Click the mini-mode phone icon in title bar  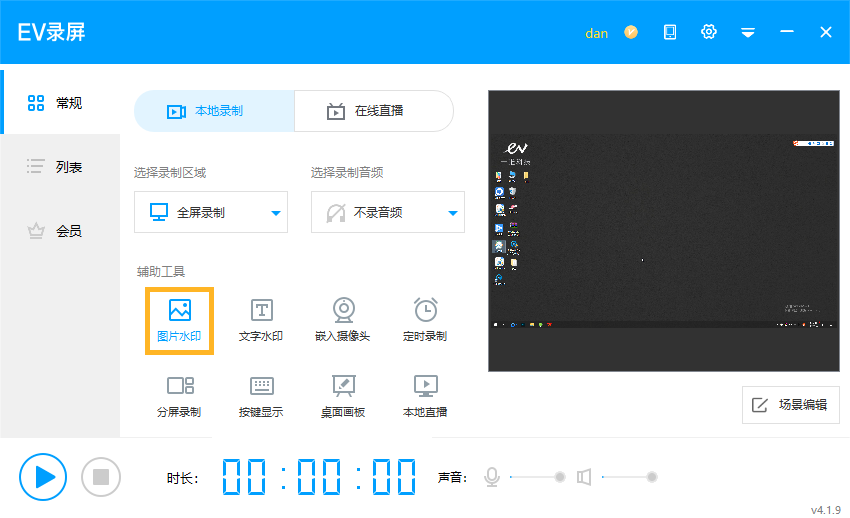tap(670, 33)
